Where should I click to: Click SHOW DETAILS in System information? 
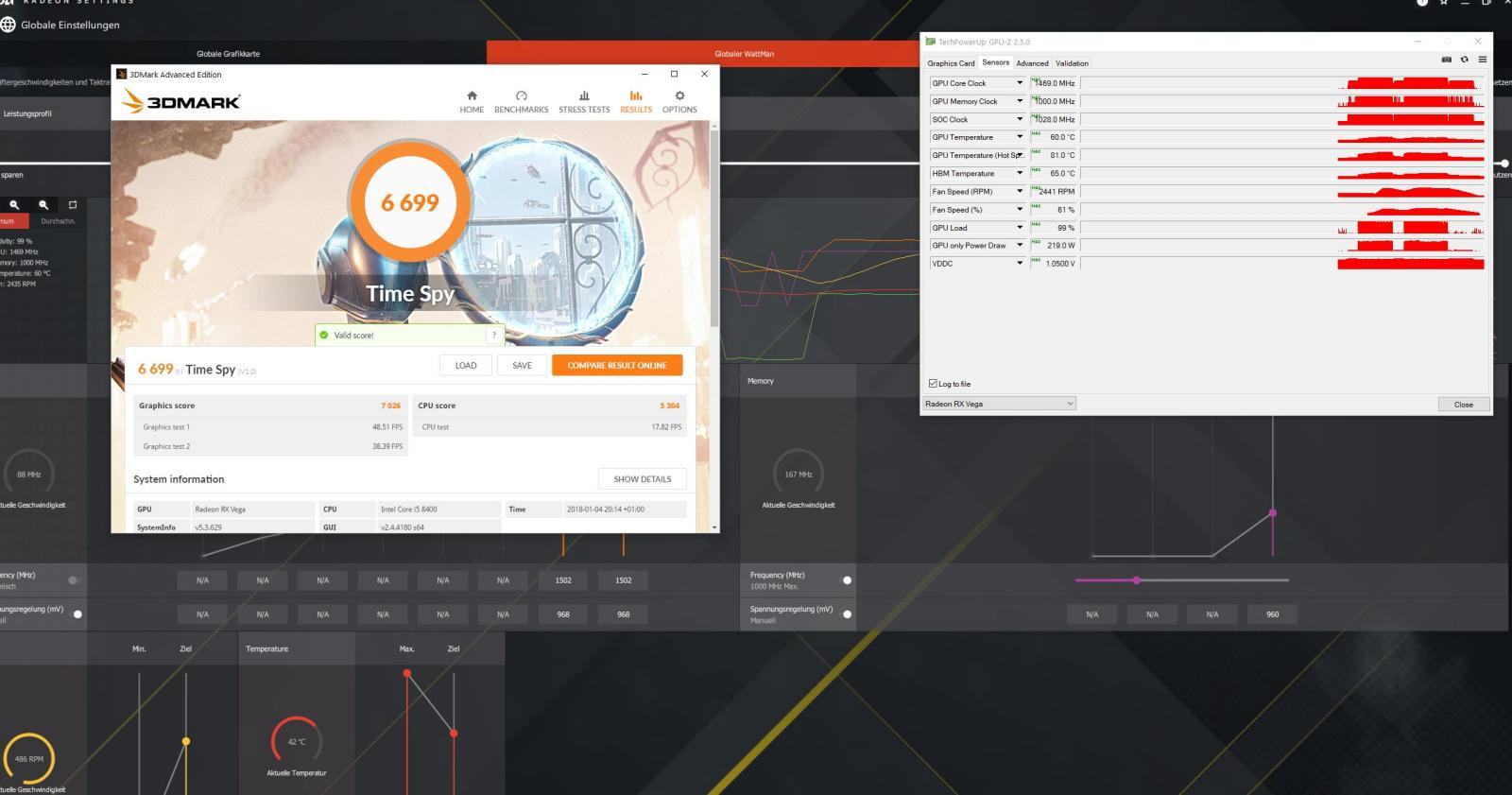pyautogui.click(x=643, y=479)
